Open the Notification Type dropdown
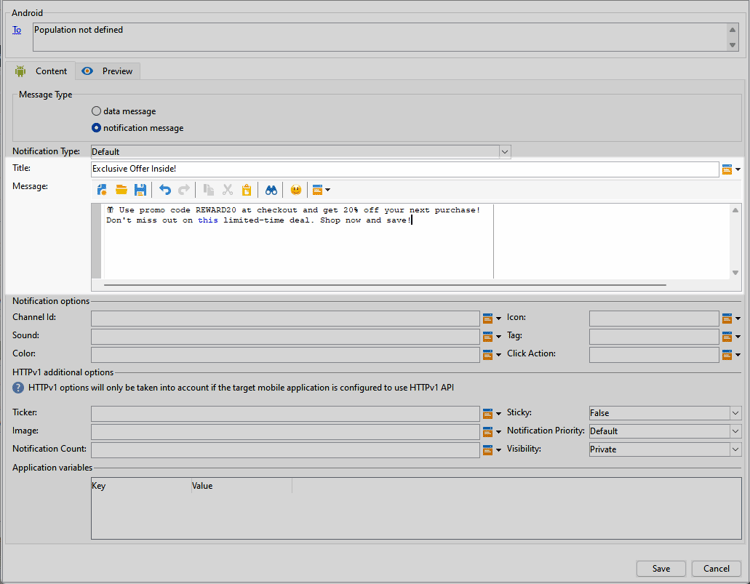The height and width of the screenshot is (584, 750). point(505,152)
